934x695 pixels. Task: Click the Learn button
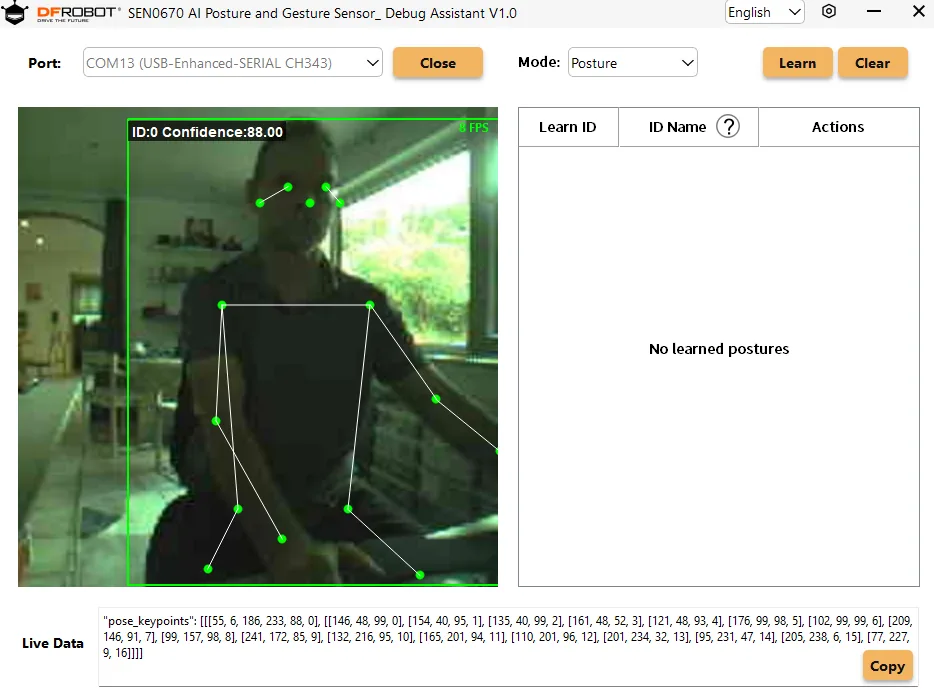coord(798,63)
